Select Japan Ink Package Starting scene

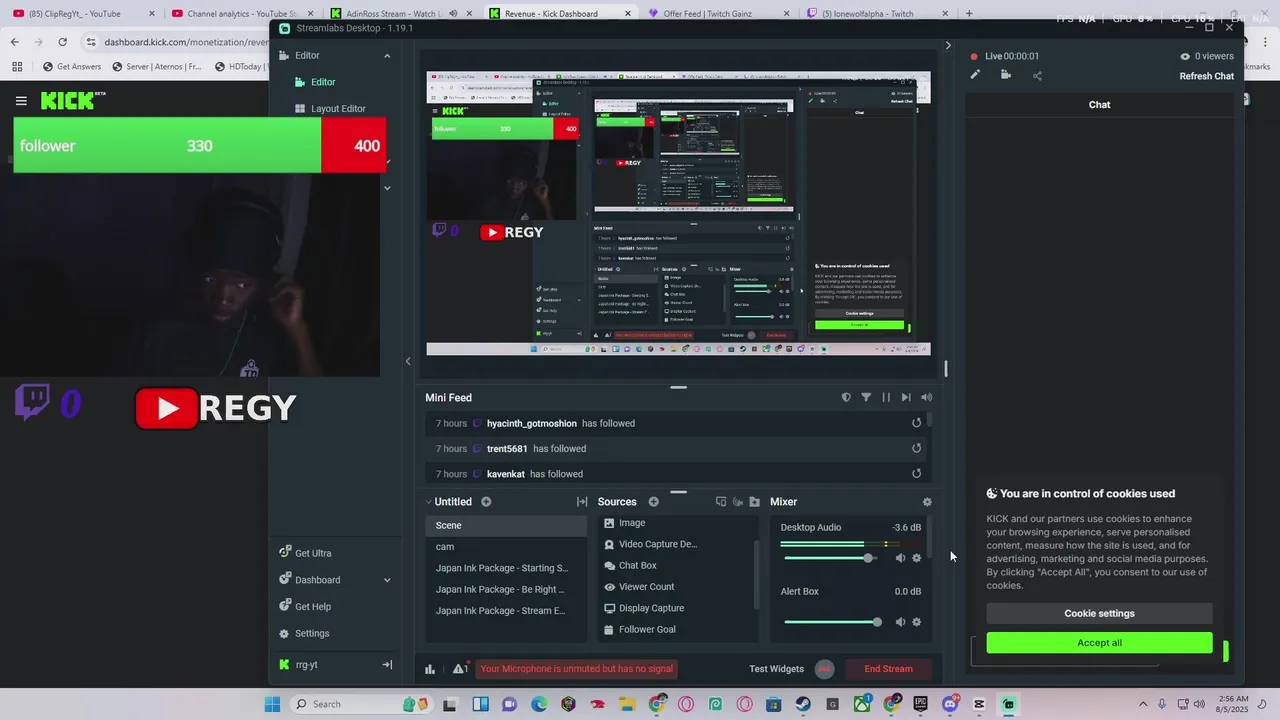click(x=506, y=568)
